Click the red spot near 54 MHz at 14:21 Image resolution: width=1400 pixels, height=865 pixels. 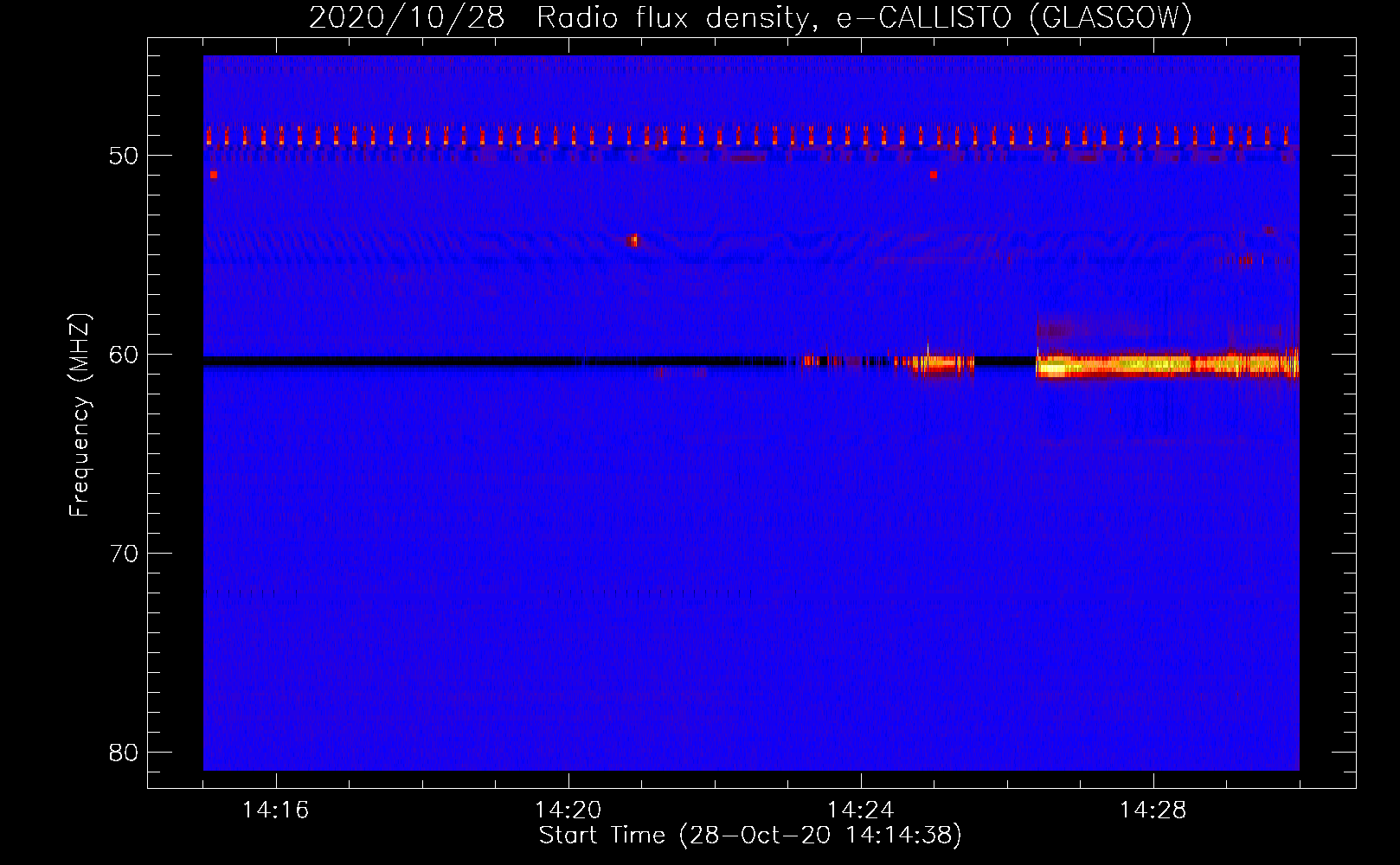coord(633,240)
